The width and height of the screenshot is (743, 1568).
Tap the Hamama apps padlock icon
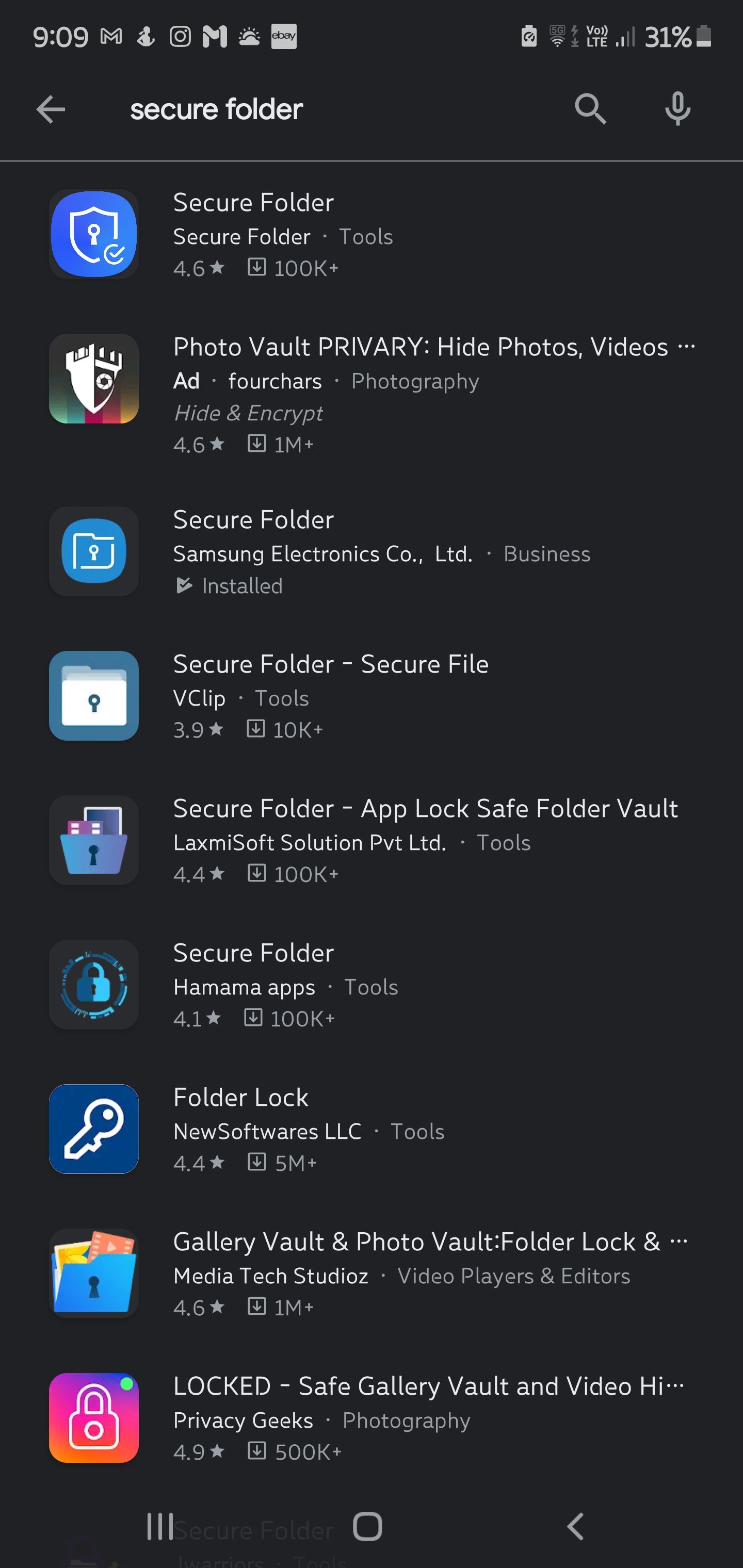tap(94, 985)
